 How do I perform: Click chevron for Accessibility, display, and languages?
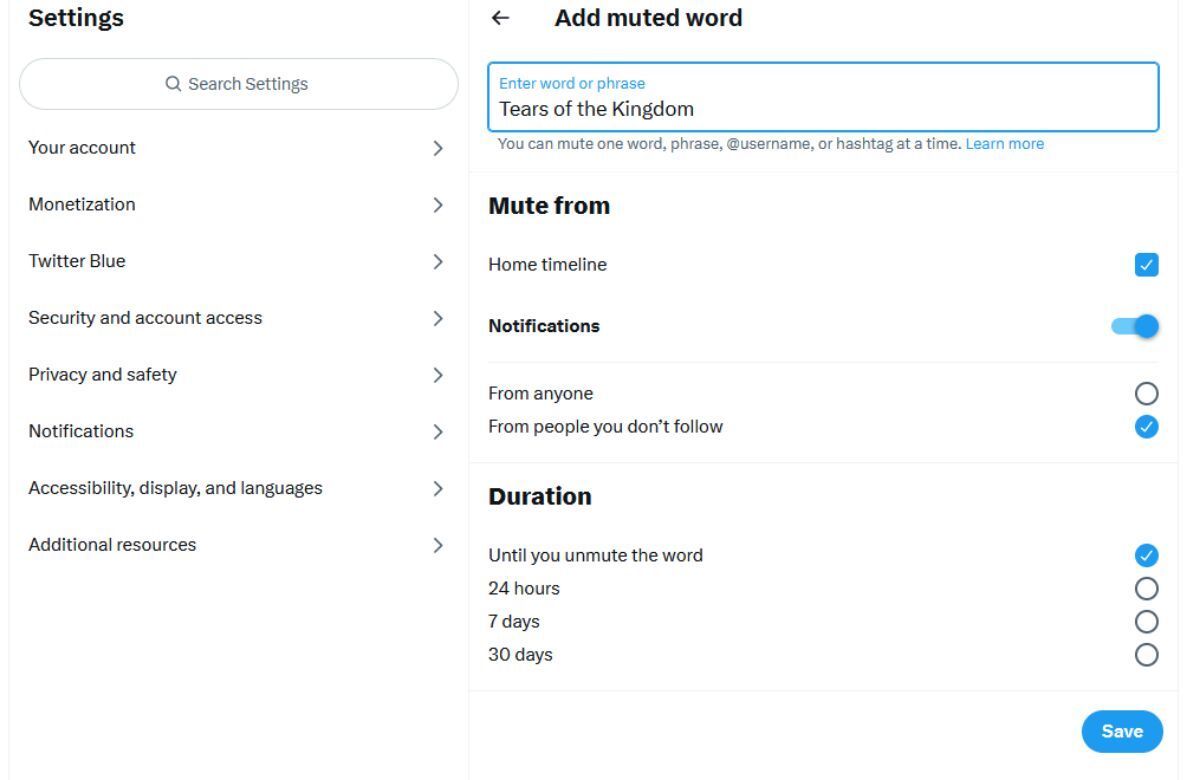[437, 489]
